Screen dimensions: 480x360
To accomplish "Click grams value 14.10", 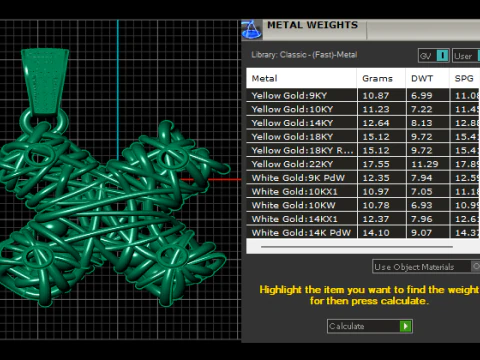I will pyautogui.click(x=376, y=233).
